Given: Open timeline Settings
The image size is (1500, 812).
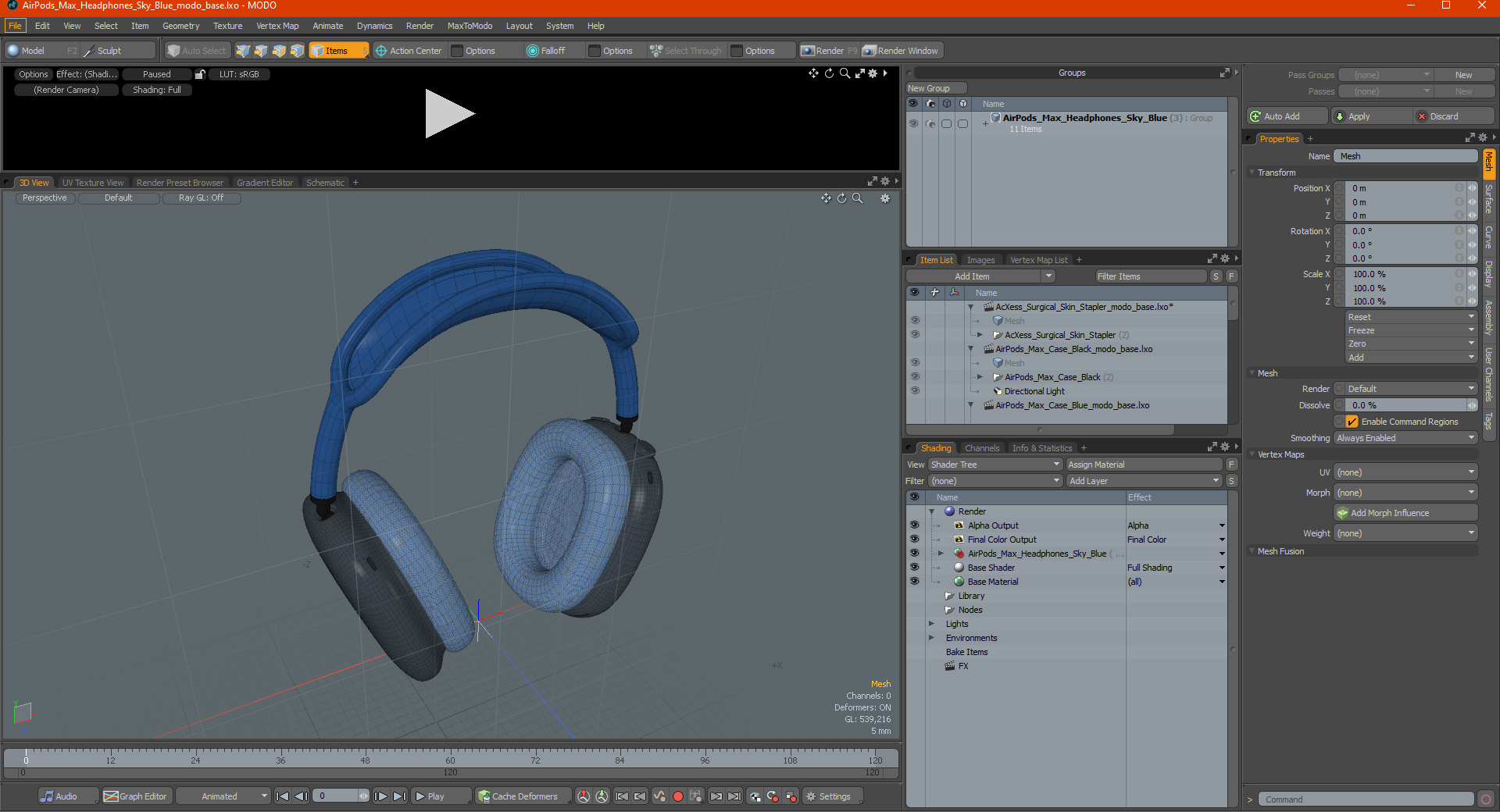Looking at the screenshot, I should [833, 796].
